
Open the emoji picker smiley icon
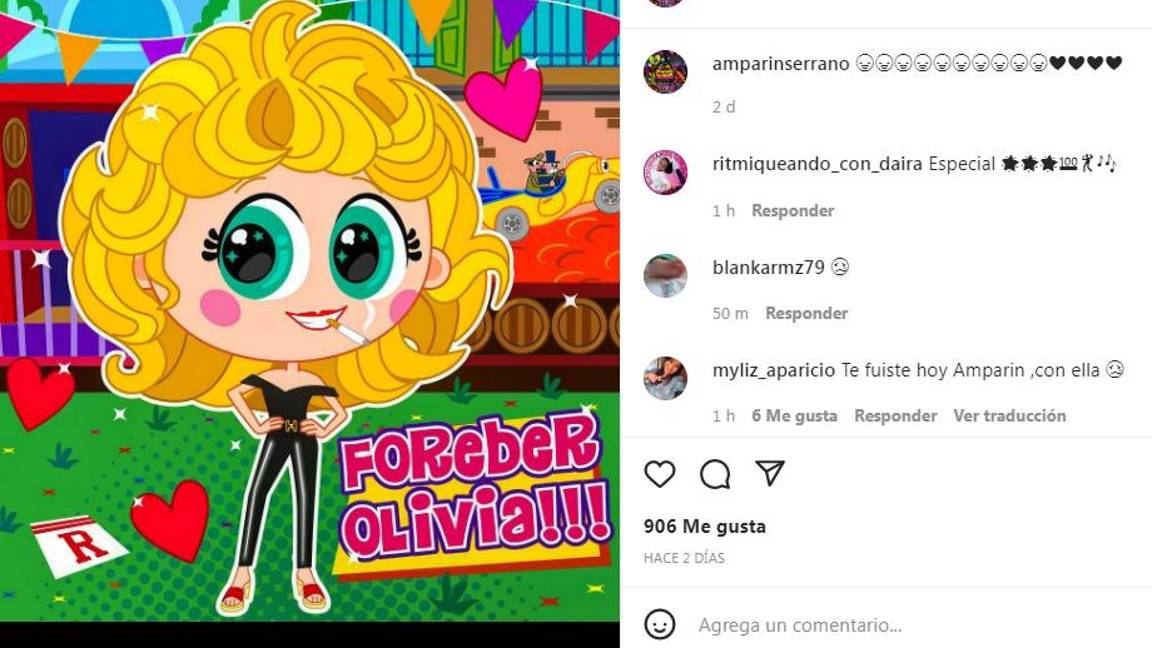click(x=659, y=624)
